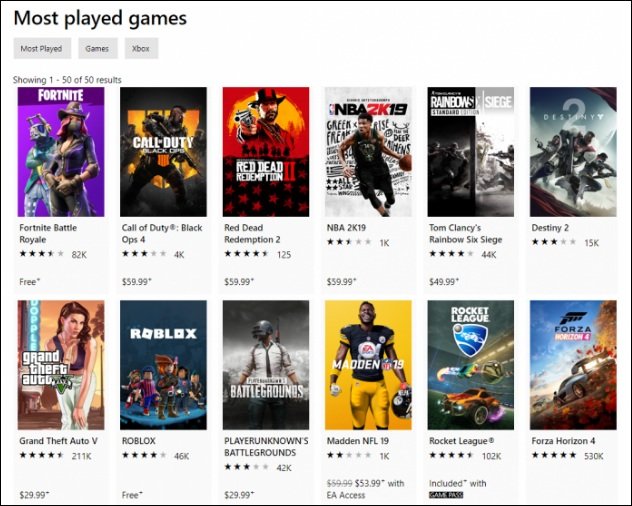This screenshot has height=506, width=632.
Task: Click Destiny 2 star rating 15K
Action: click(x=565, y=242)
